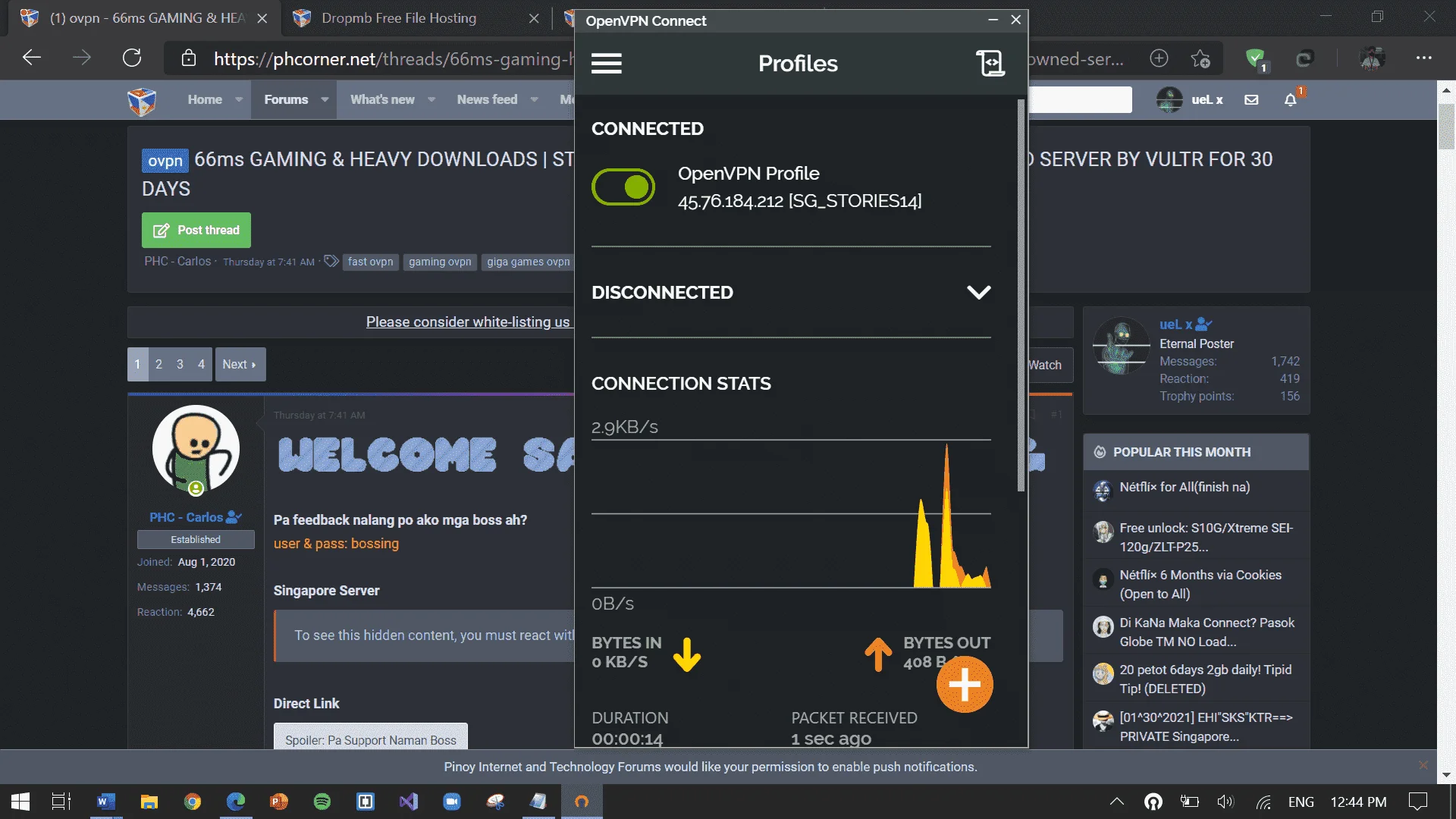The height and width of the screenshot is (819, 1456).
Task: Open the 20 petot 6days 2gb daily thread
Action: coord(1205,679)
